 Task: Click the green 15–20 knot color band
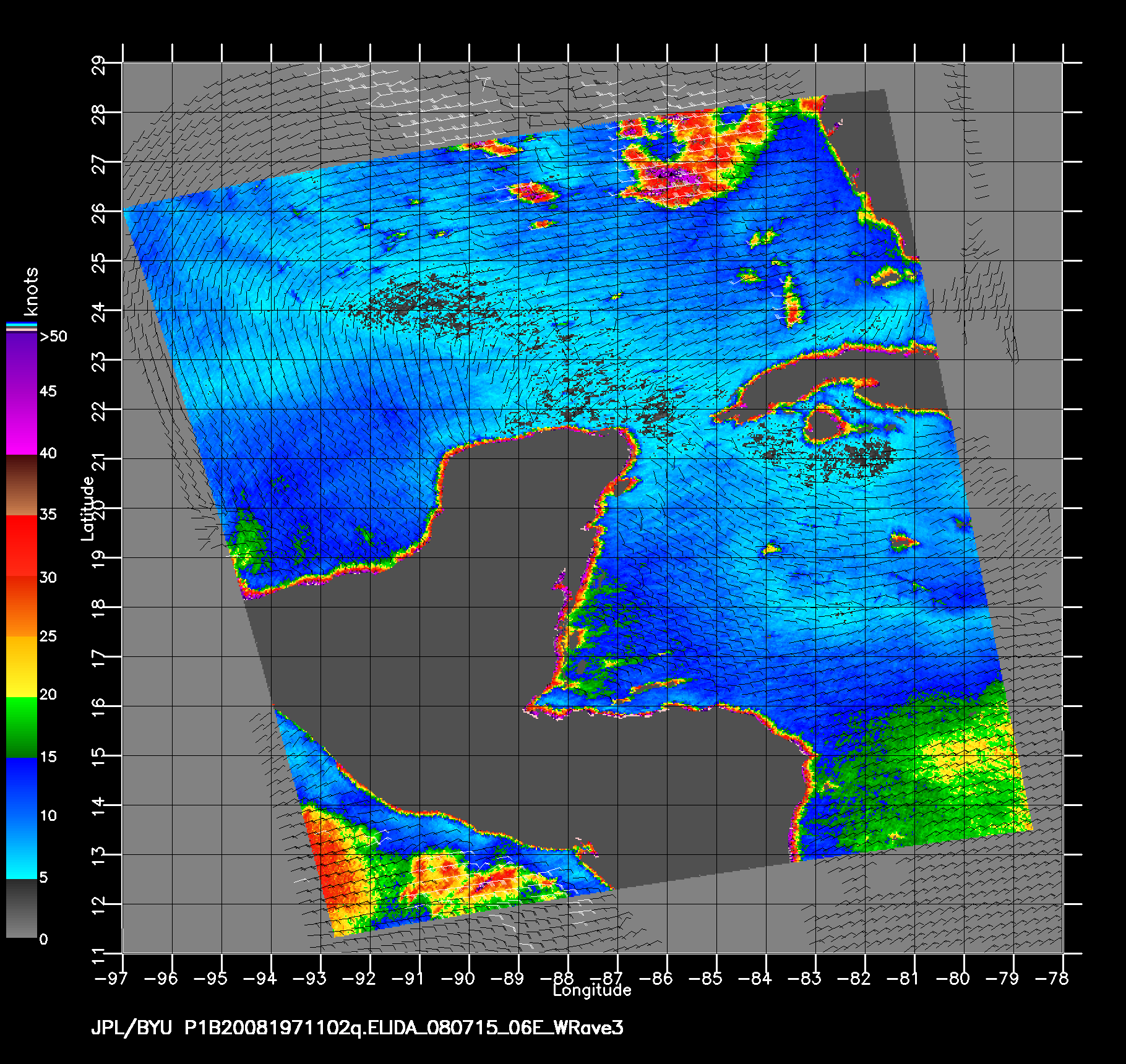coord(22,727)
